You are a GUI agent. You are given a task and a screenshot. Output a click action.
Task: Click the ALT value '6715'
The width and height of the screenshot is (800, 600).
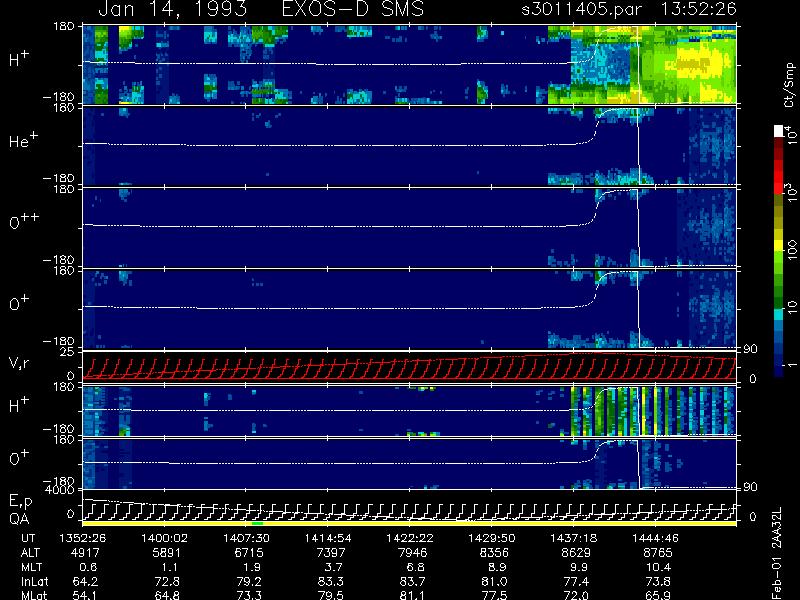pyautogui.click(x=249, y=553)
